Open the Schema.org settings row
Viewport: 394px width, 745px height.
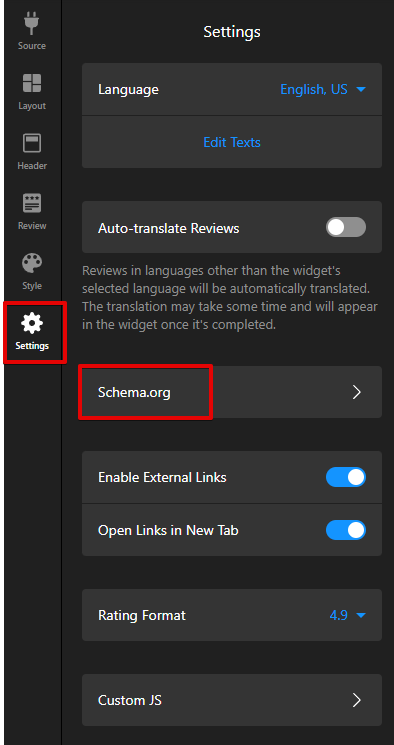click(x=232, y=392)
